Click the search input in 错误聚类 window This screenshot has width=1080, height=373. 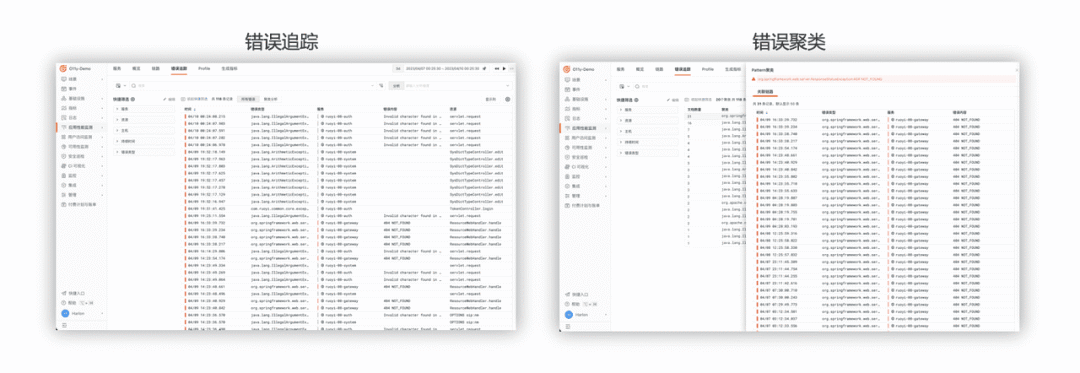(689, 86)
